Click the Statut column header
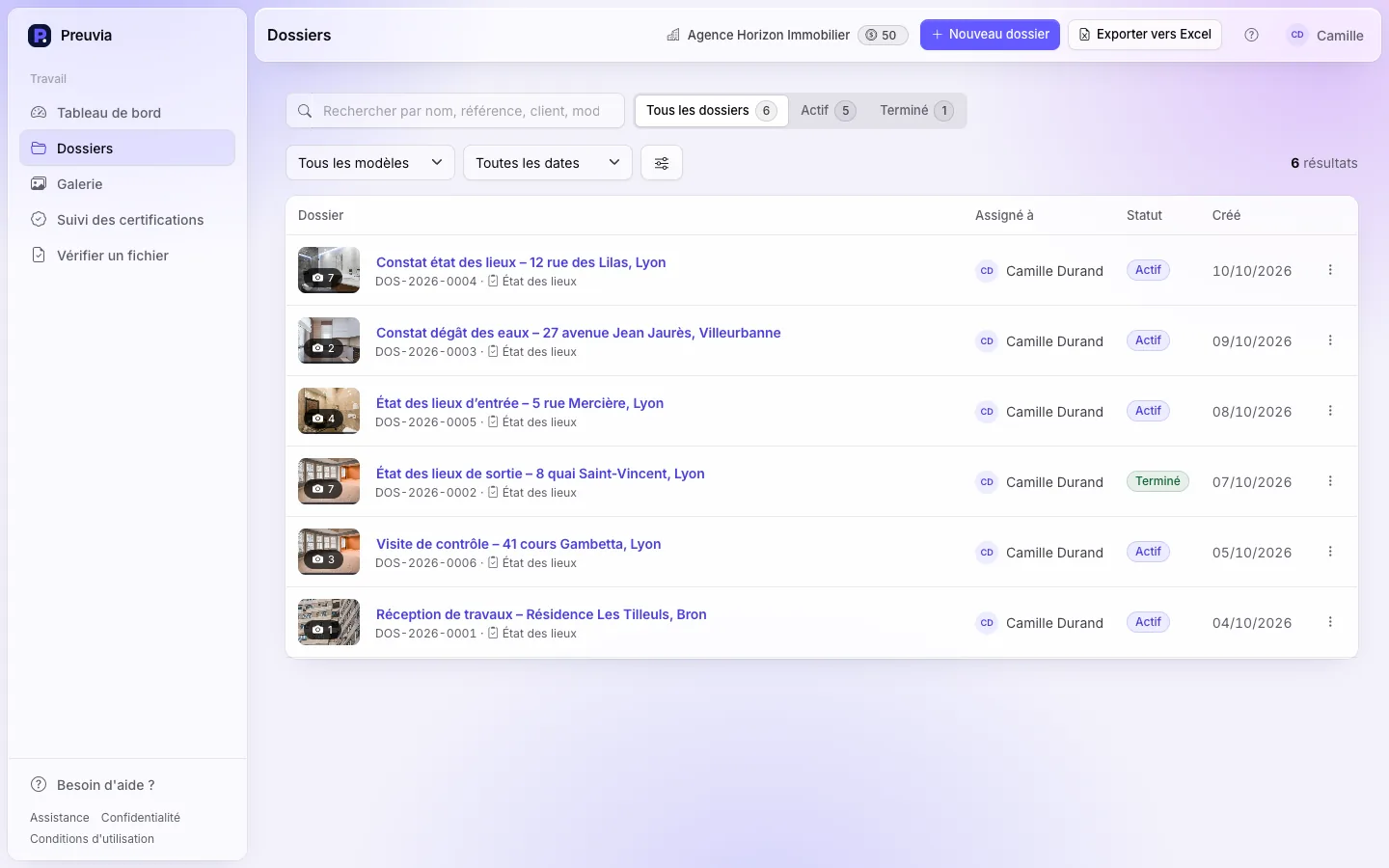1389x868 pixels. point(1144,215)
